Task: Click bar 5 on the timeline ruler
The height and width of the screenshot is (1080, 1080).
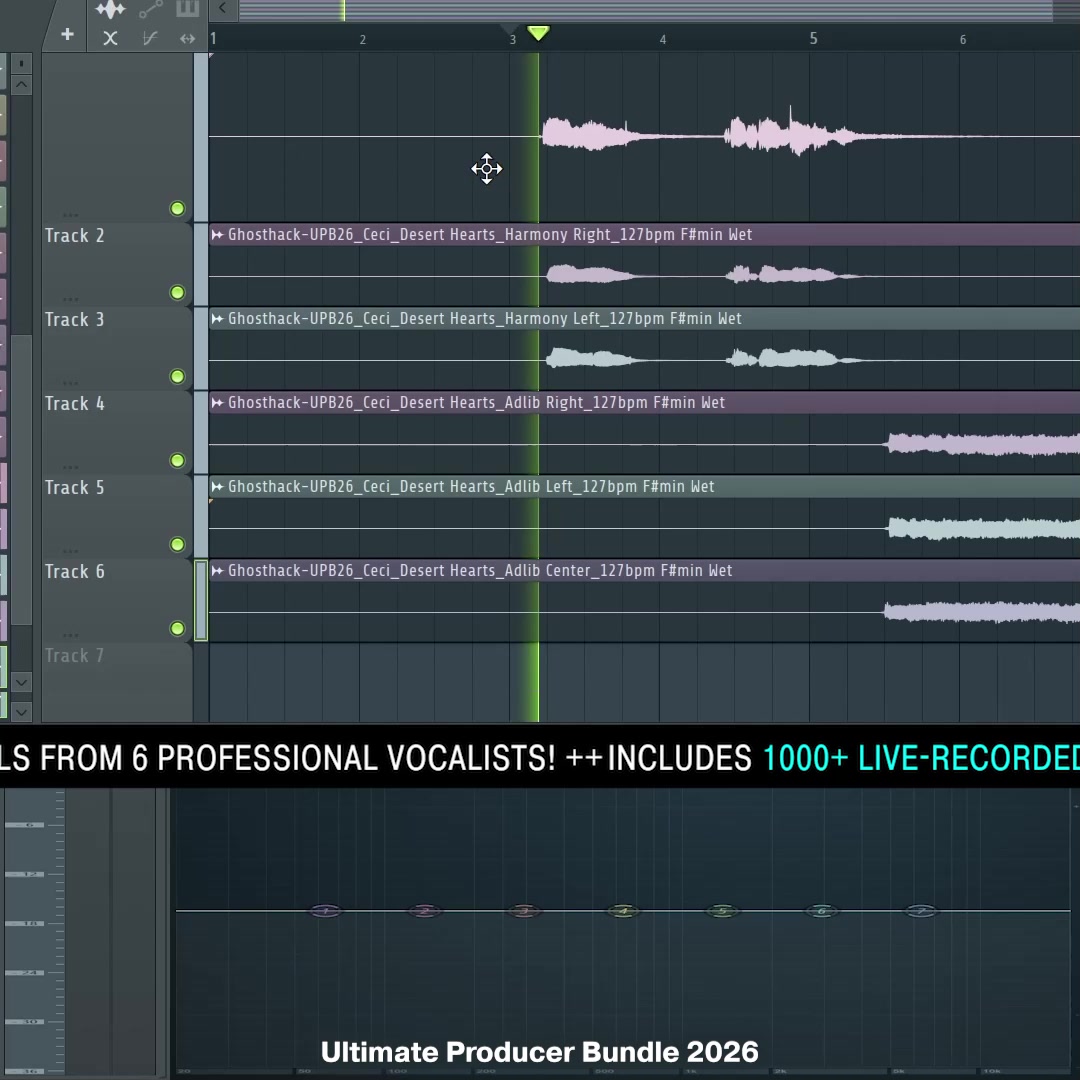Action: coord(813,39)
